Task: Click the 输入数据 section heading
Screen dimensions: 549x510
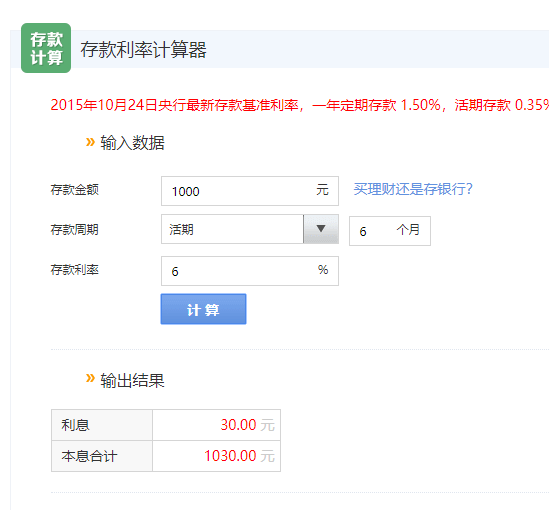Action: pyautogui.click(x=132, y=142)
